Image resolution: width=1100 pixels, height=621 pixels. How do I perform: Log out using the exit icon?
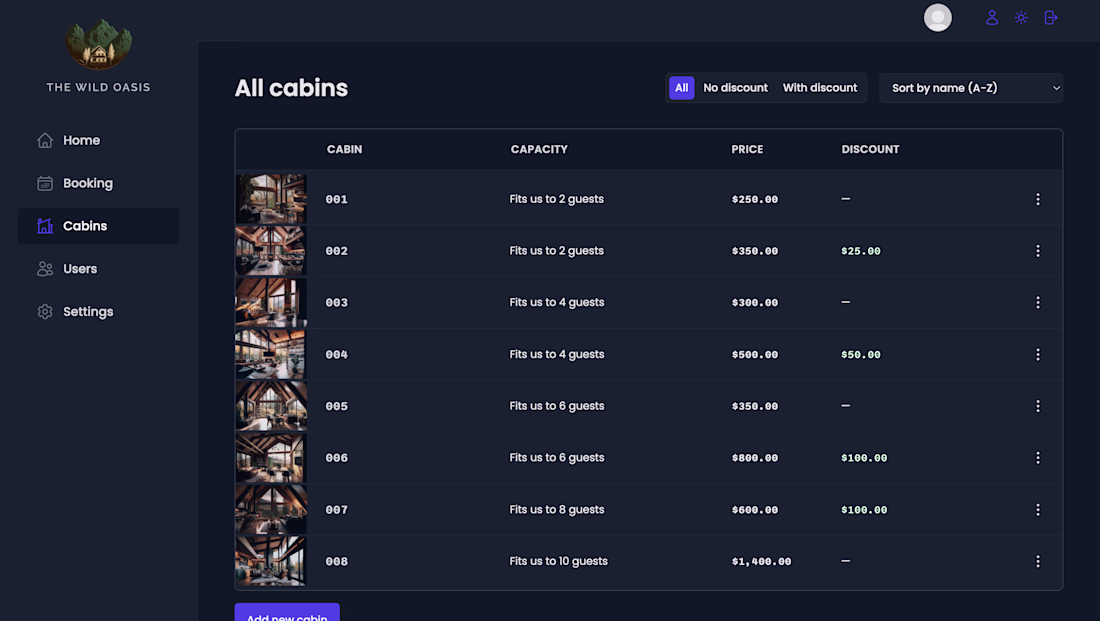point(1051,18)
